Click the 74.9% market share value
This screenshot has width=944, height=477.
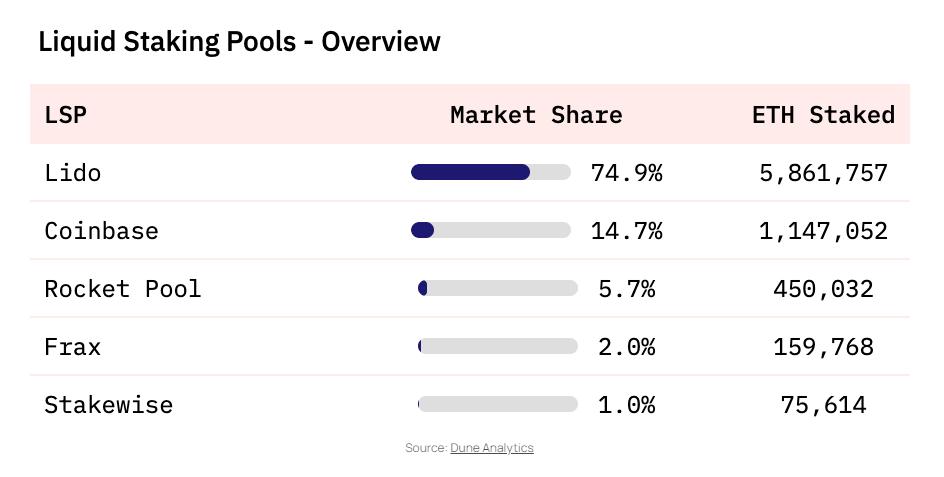point(627,173)
